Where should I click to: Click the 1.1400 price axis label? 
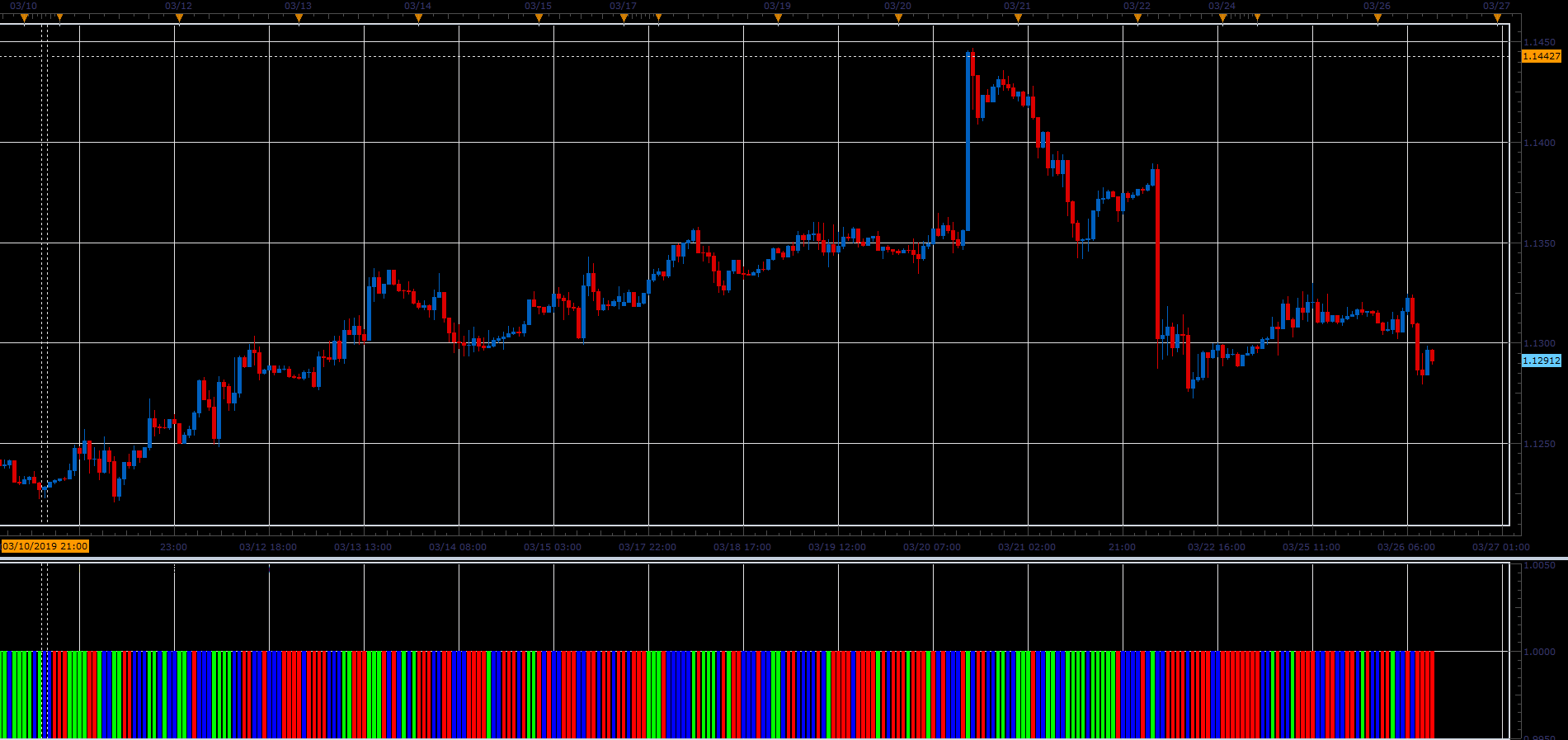click(1539, 143)
